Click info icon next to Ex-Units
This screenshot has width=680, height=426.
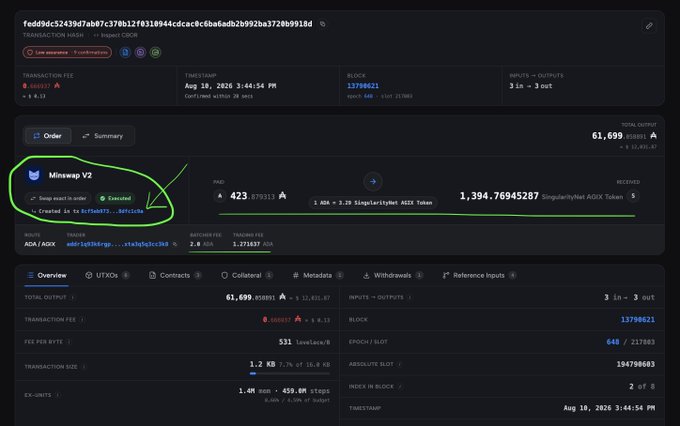pyautogui.click(x=58, y=395)
